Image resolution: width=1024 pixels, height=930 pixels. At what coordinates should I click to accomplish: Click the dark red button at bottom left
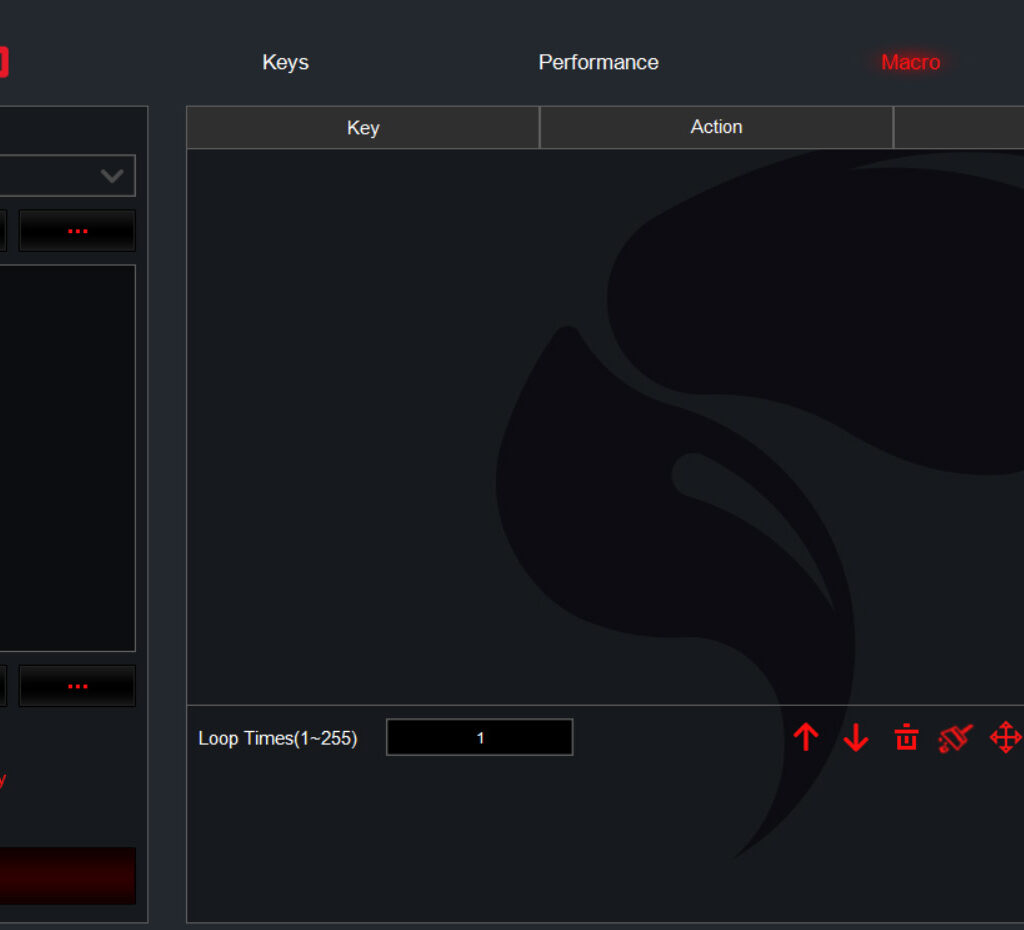coord(67,876)
